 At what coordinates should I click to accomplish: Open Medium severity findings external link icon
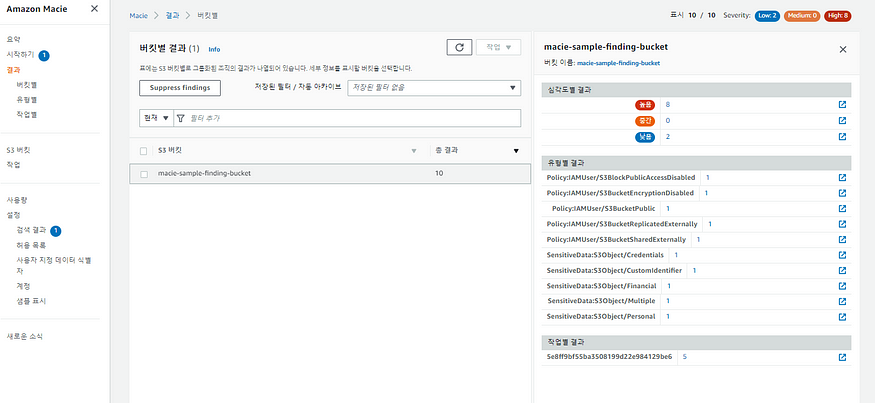[x=842, y=121]
